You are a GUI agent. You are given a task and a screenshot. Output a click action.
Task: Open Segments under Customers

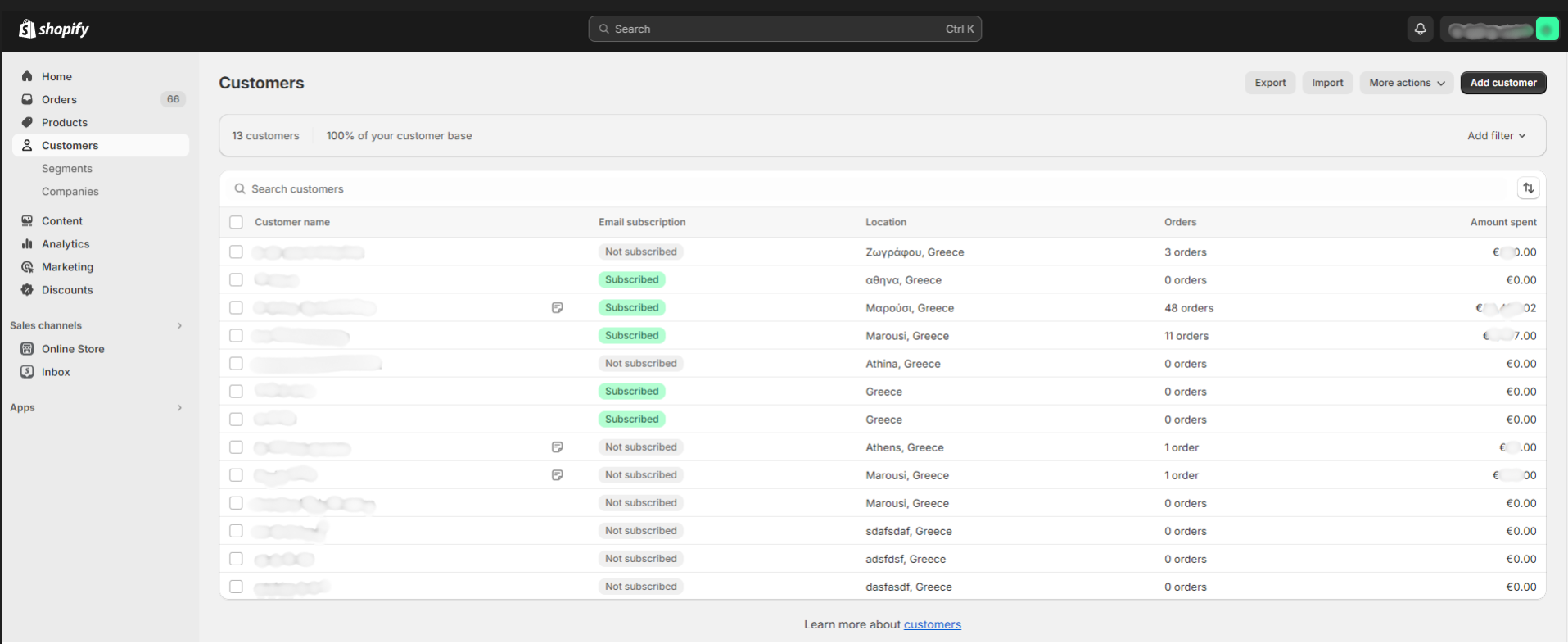point(67,168)
